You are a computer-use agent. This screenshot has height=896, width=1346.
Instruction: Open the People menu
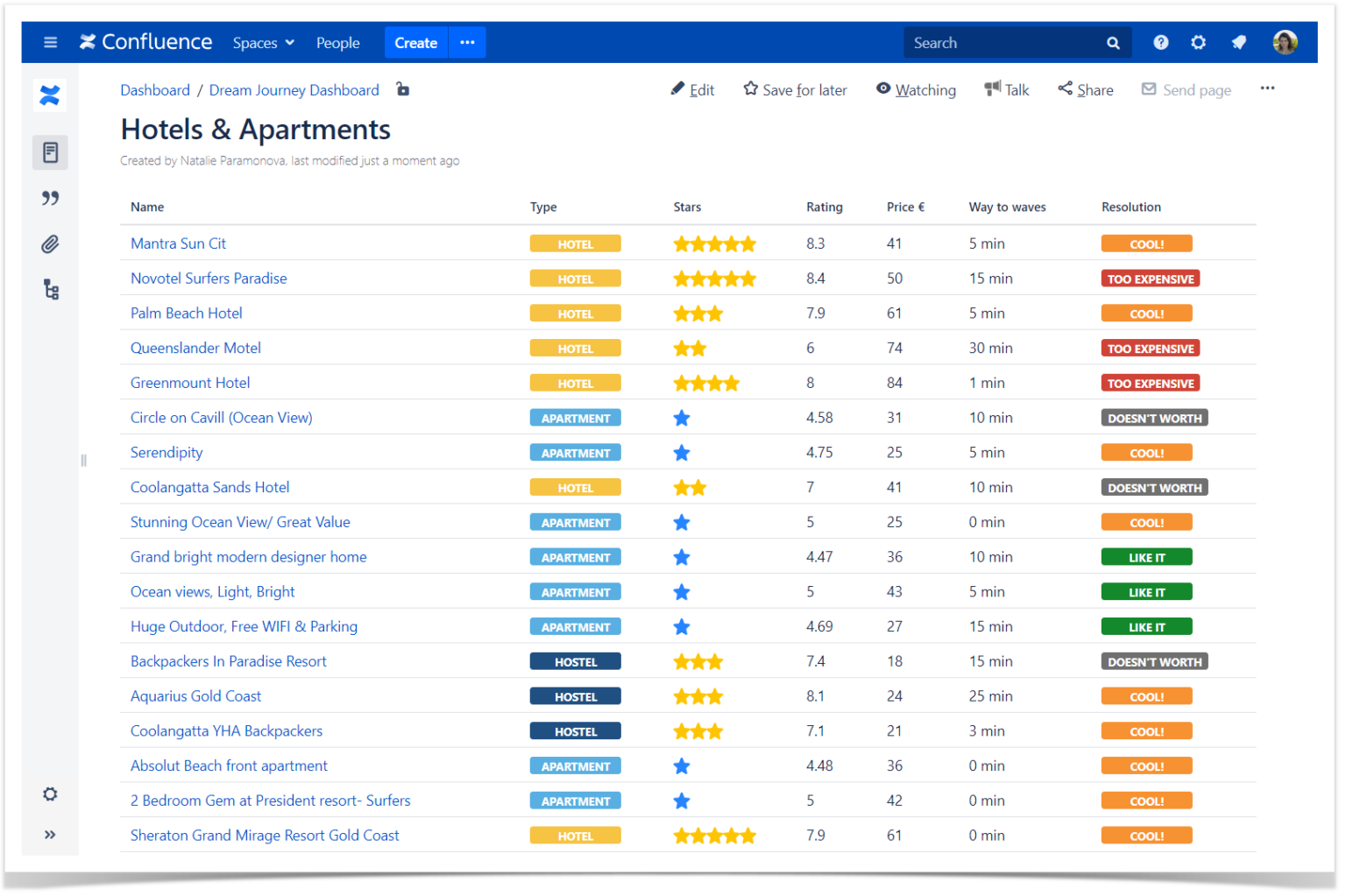click(338, 42)
